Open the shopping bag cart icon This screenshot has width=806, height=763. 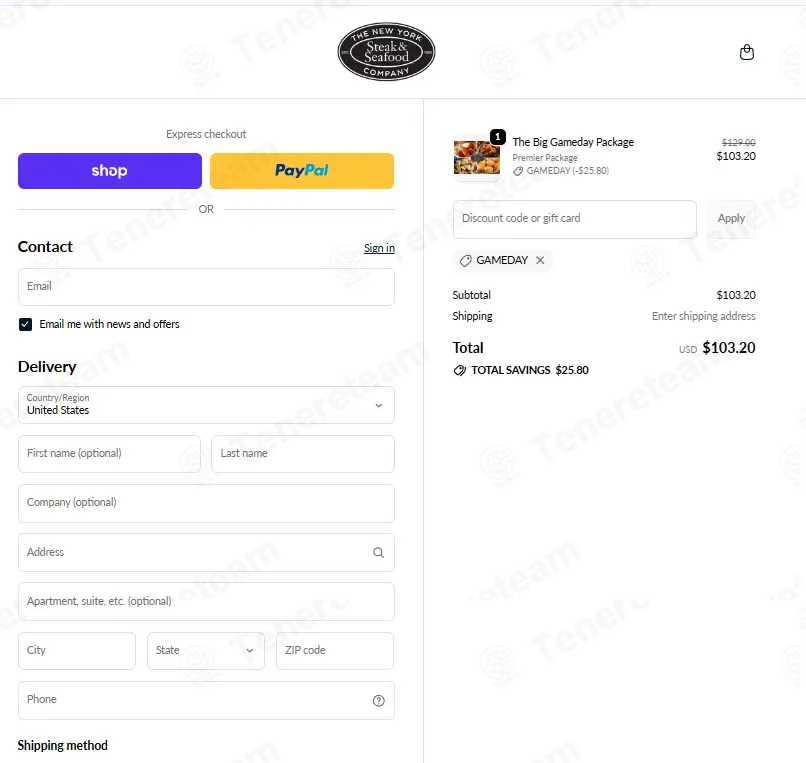746,53
